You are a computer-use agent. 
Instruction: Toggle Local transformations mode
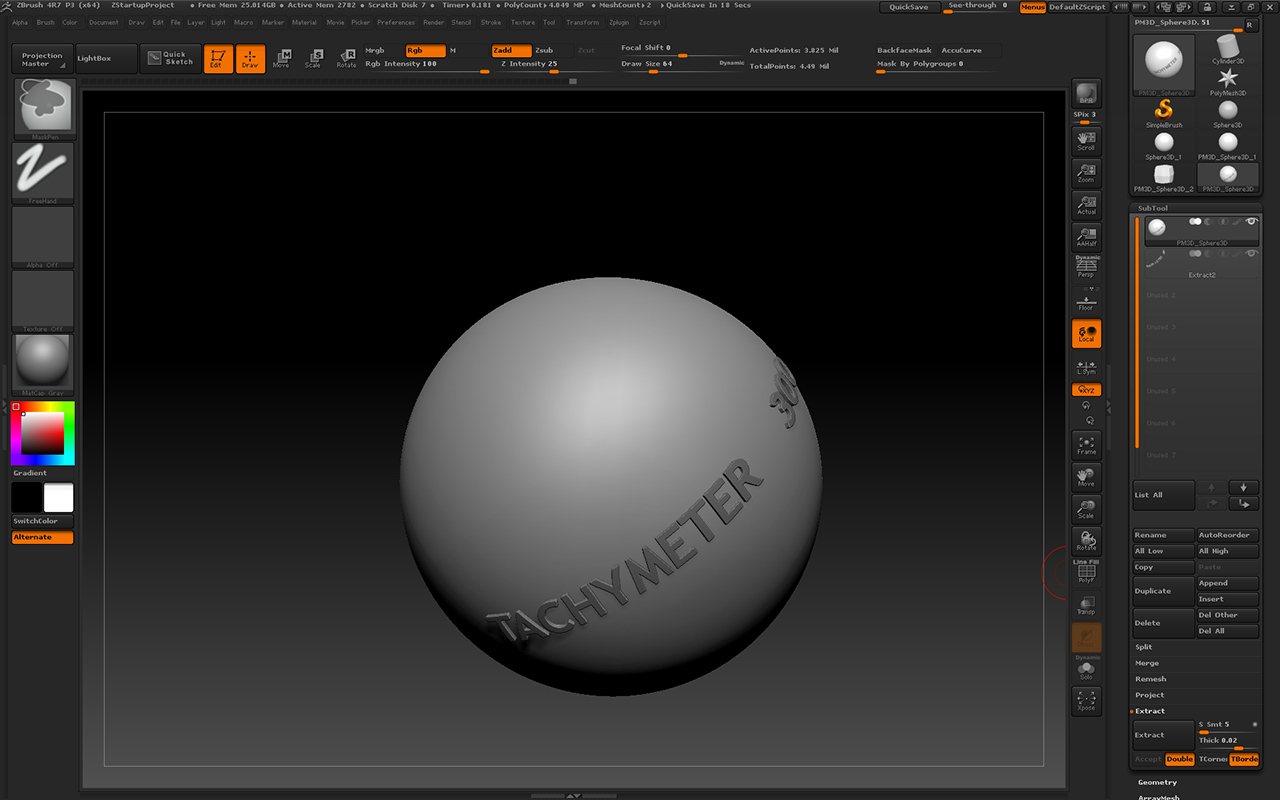(1086, 334)
